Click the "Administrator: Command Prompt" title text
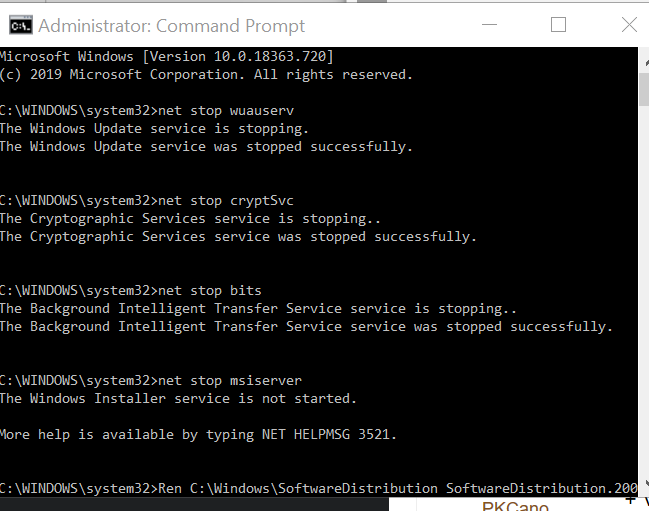The image size is (649, 511). pos(172,26)
